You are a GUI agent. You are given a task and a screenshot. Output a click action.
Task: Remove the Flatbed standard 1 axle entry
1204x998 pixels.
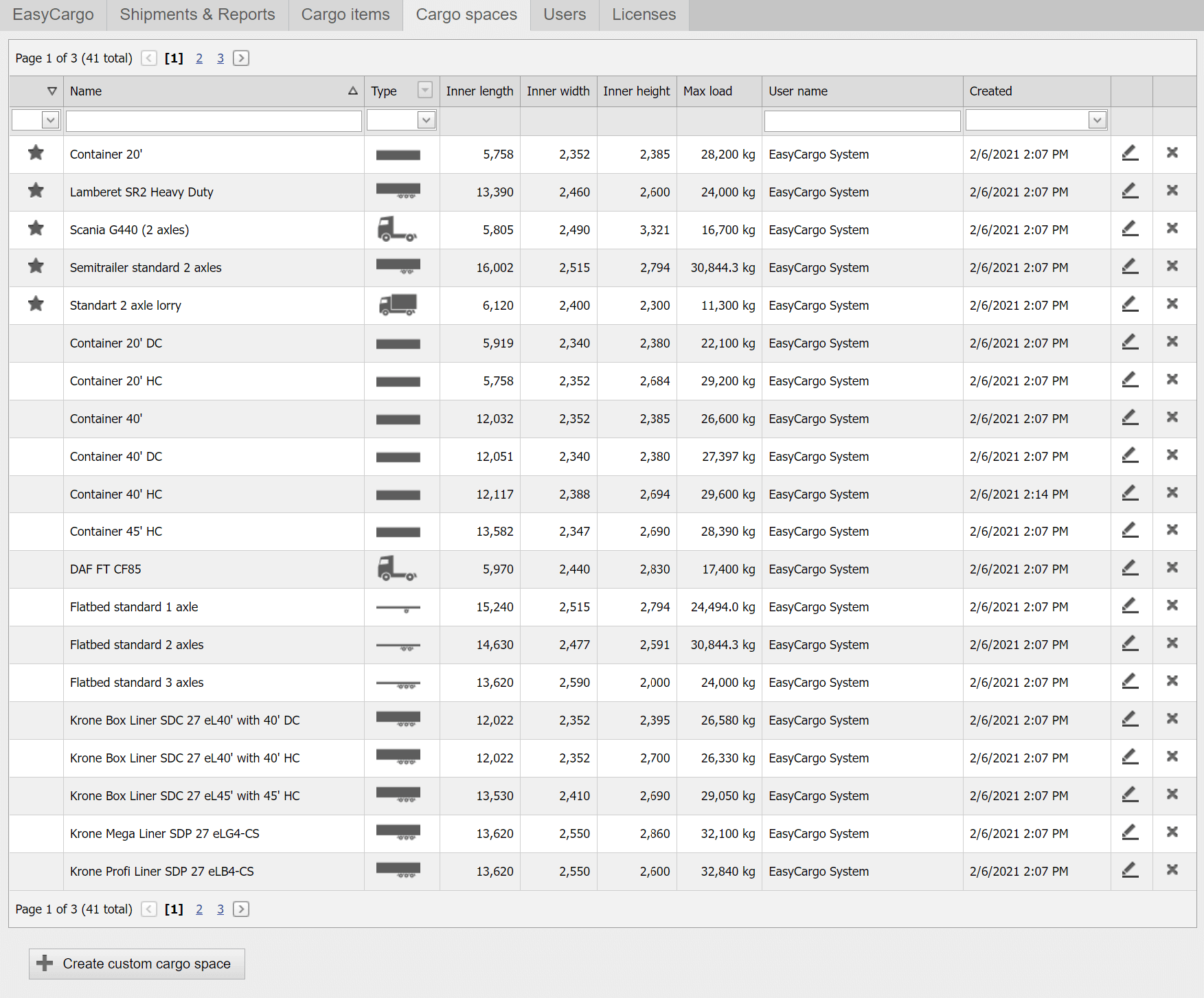click(1172, 606)
